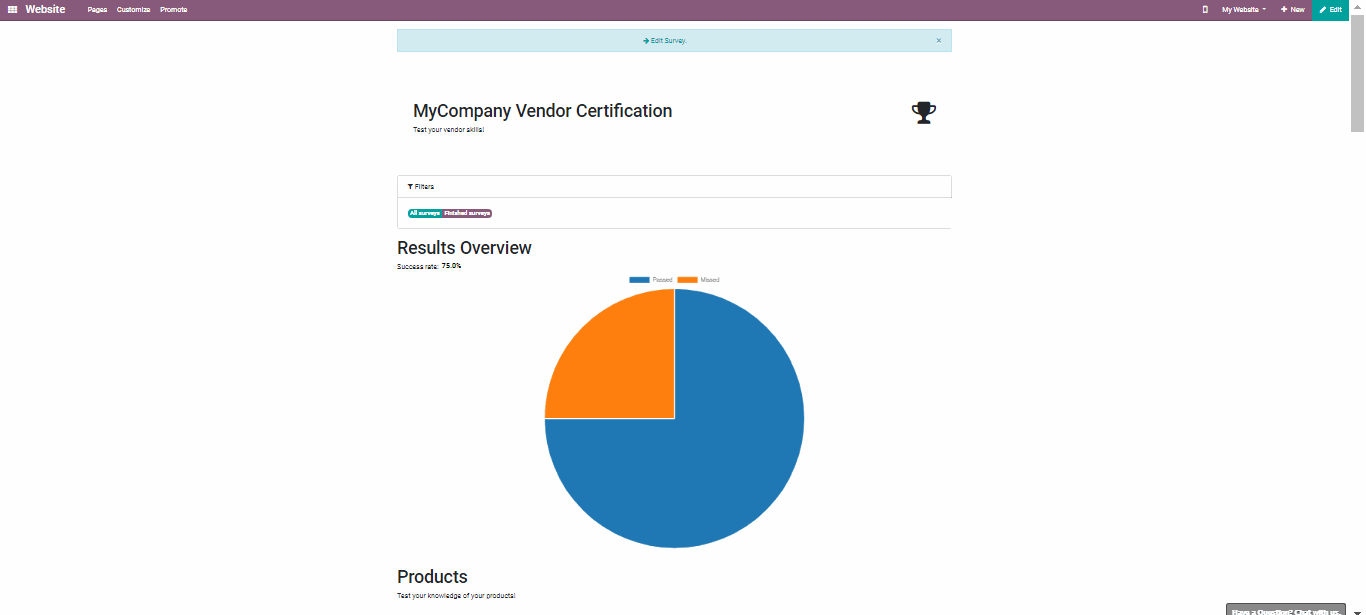Open the 'Have a Question? Chat with us' button
Screen dimensions: 1366x615
(1285, 610)
